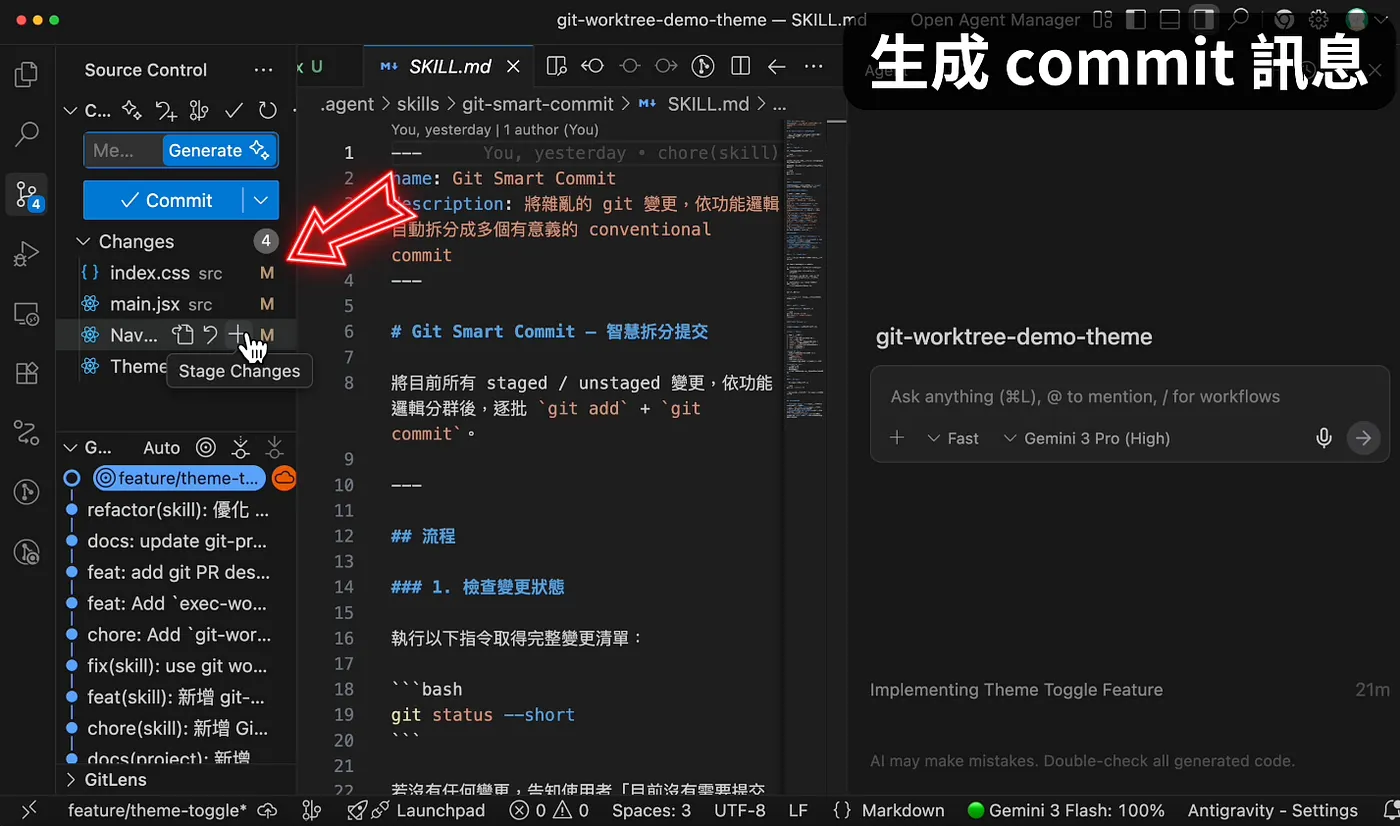This screenshot has height=826, width=1400.
Task: Expand the GitLens section
Action: tap(71, 780)
